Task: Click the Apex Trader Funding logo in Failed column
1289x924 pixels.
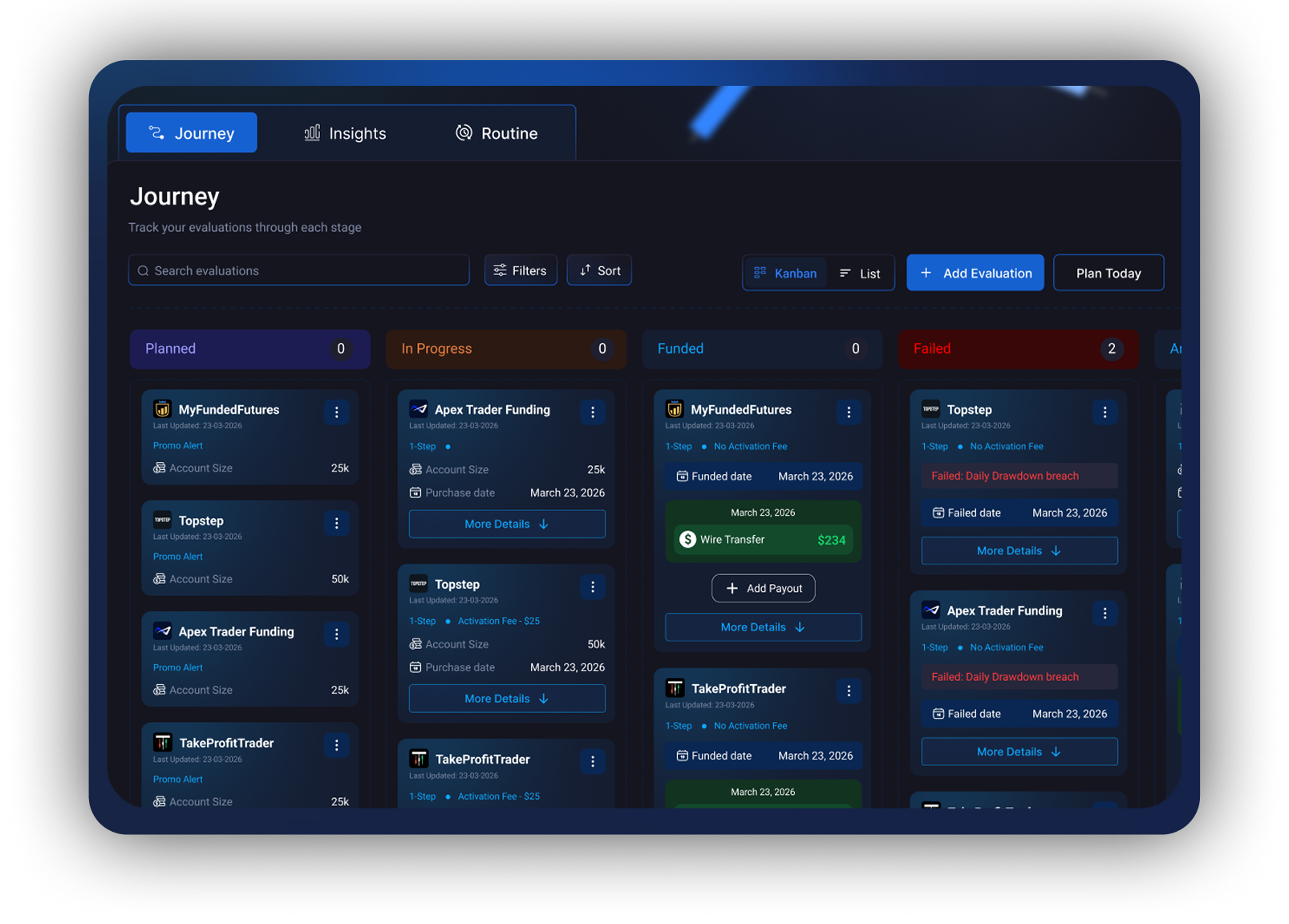Action: pyautogui.click(x=930, y=610)
